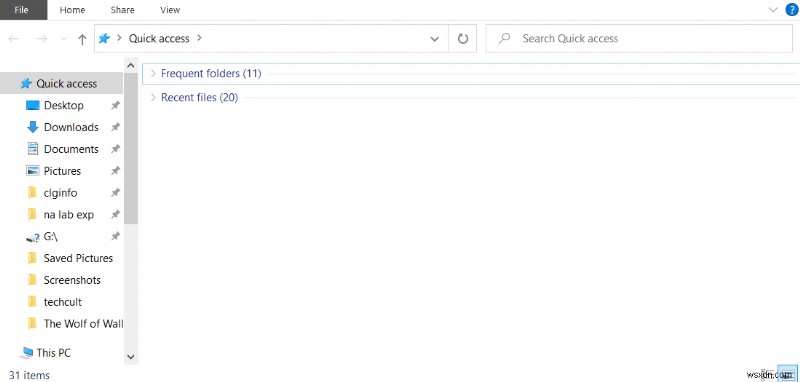Click the pin icon beside na lab exp
The width and height of the screenshot is (800, 382).
tap(116, 215)
